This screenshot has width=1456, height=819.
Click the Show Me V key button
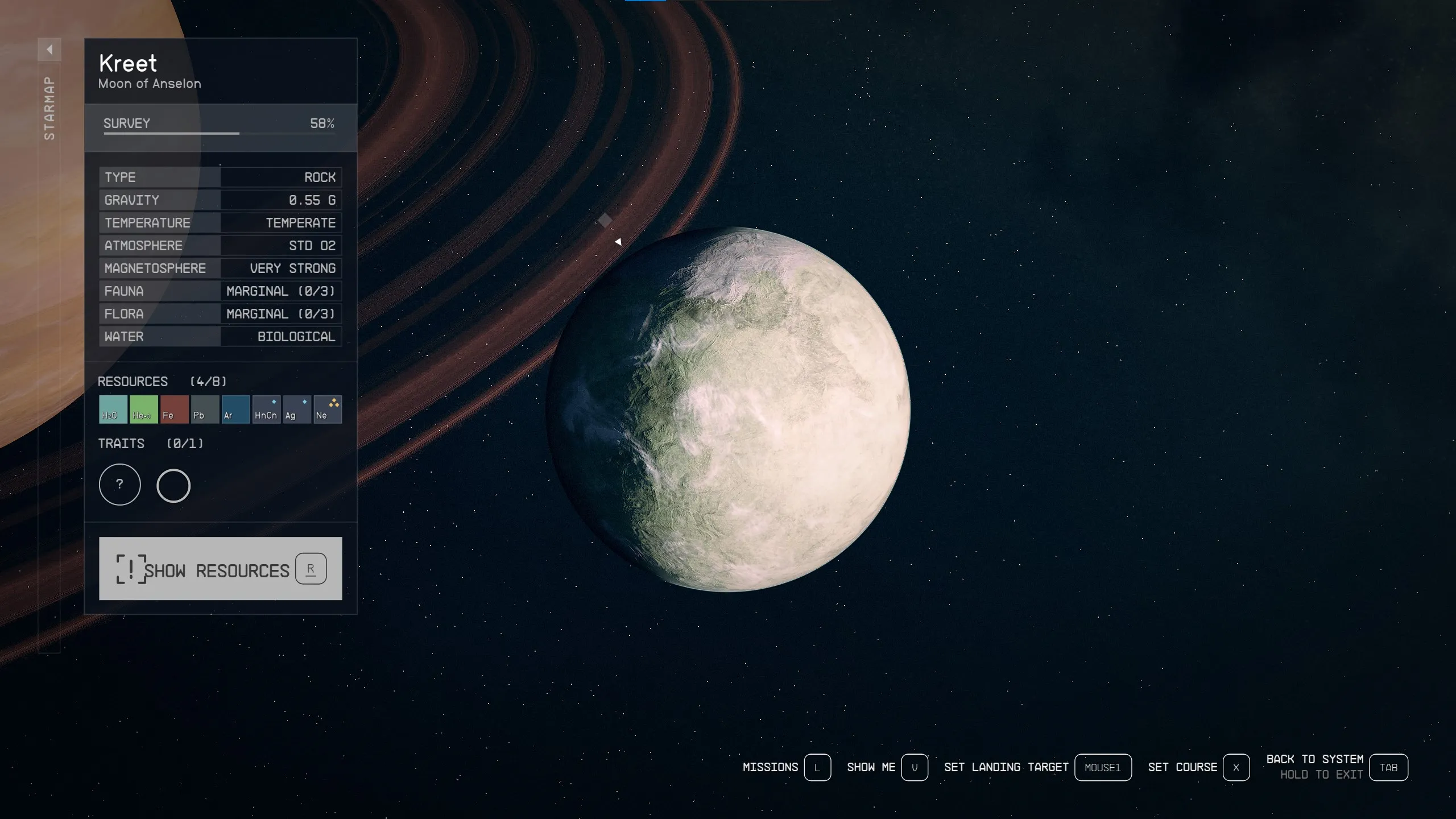point(915,768)
